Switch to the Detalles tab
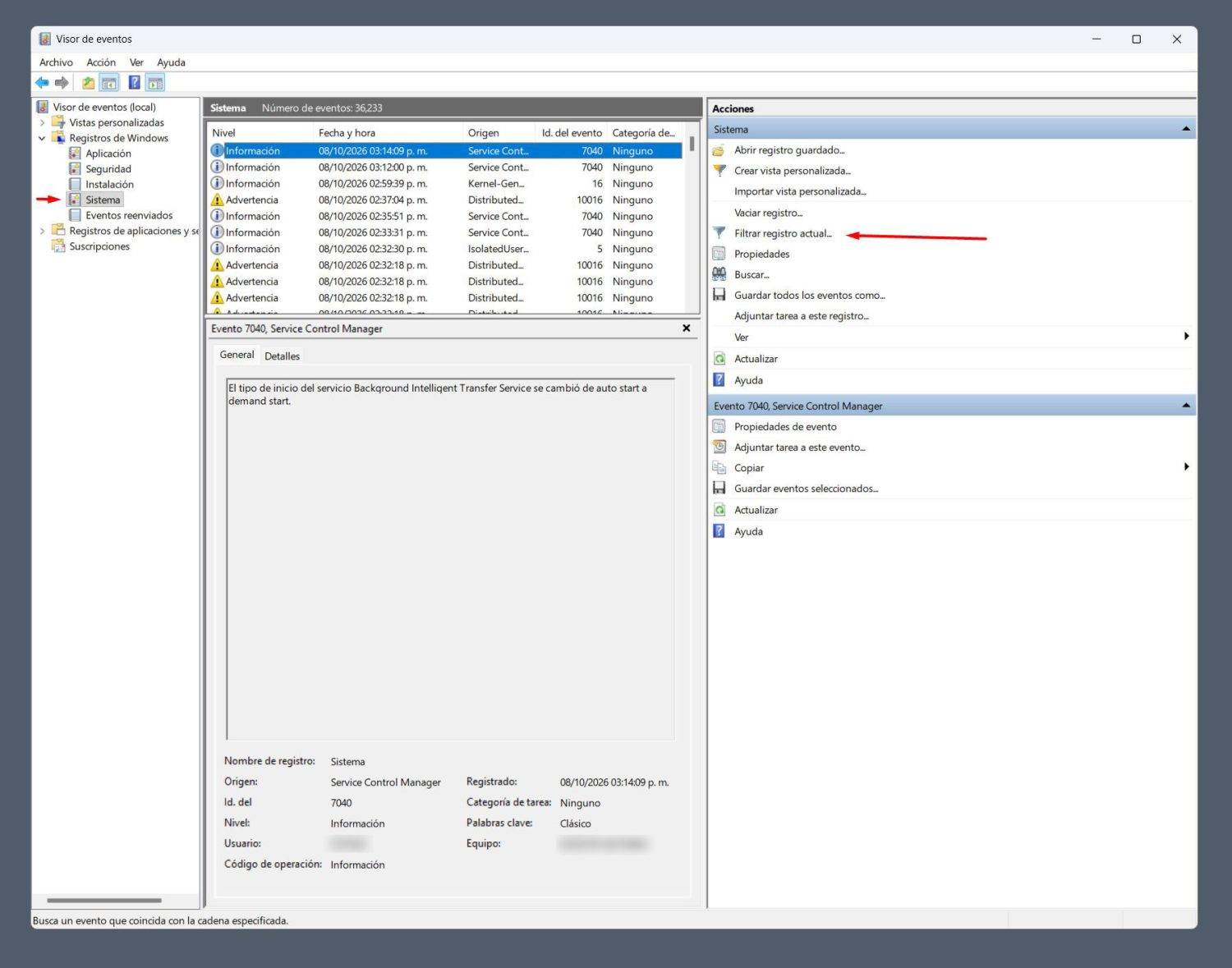Image resolution: width=1232 pixels, height=968 pixels. [282, 356]
